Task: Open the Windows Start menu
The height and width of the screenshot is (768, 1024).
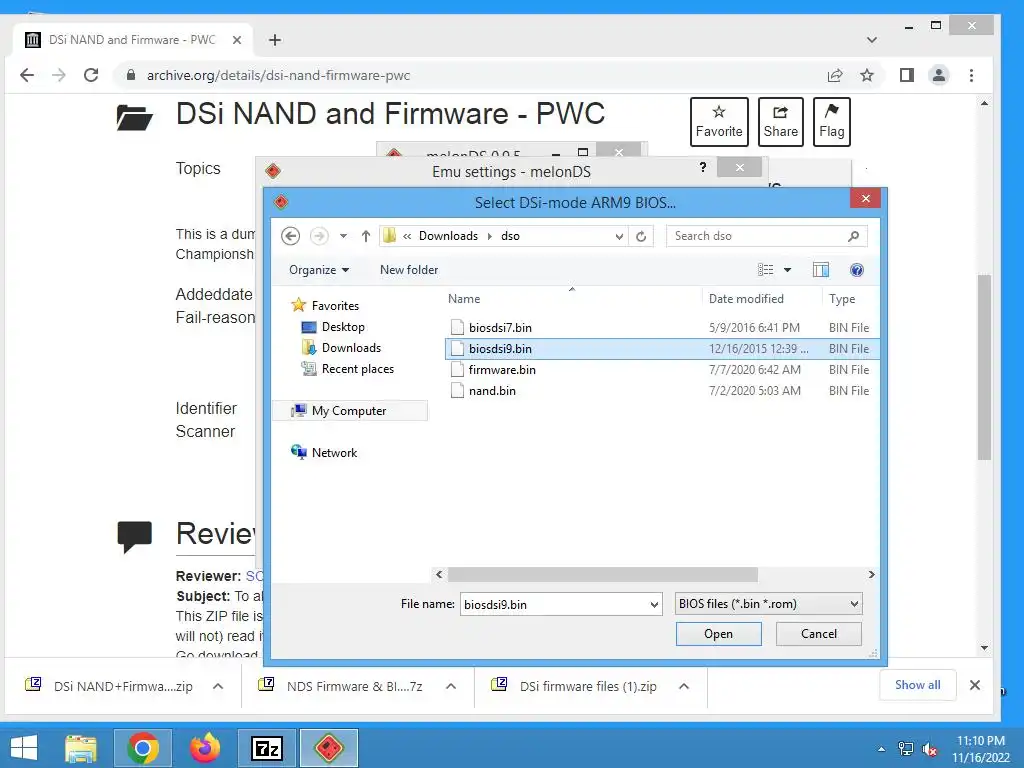Action: coord(24,748)
